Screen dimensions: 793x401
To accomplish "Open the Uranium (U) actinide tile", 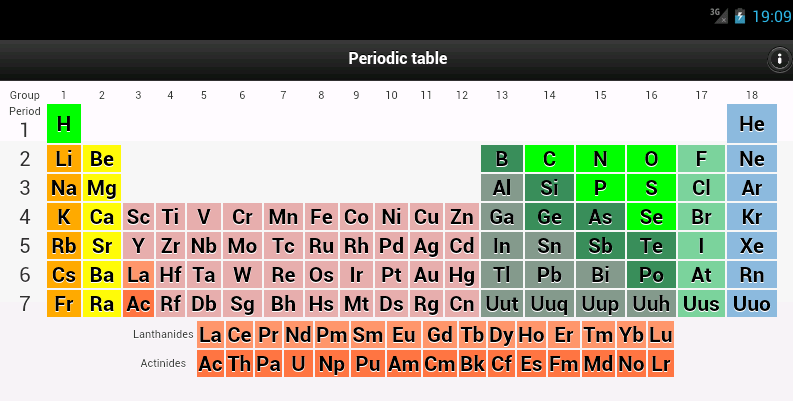I will [298, 364].
